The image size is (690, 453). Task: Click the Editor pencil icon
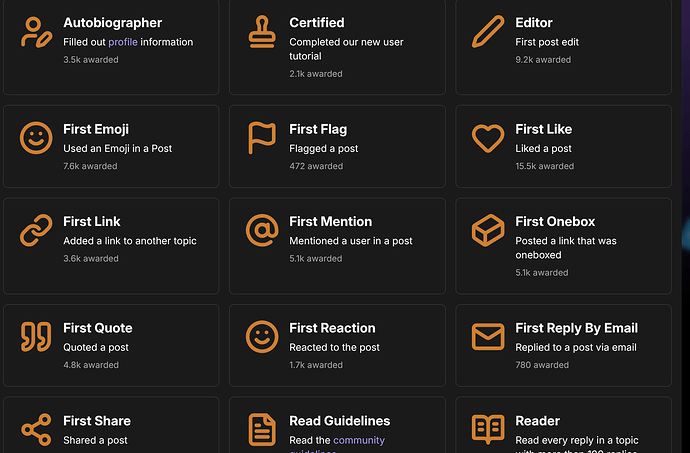[488, 32]
